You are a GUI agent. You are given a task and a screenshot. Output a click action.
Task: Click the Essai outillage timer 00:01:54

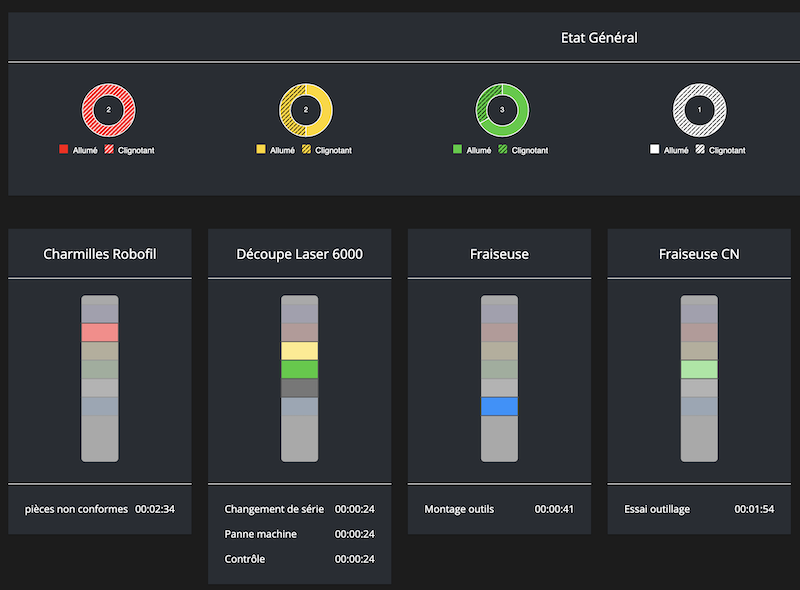pyautogui.click(x=754, y=509)
